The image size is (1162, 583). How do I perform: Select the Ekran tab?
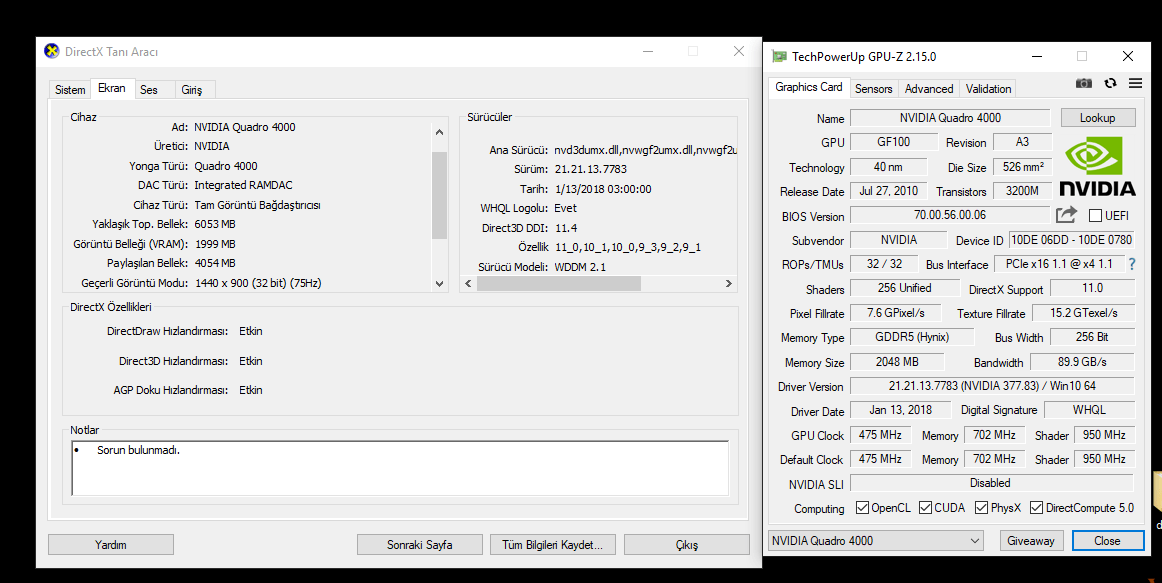112,88
